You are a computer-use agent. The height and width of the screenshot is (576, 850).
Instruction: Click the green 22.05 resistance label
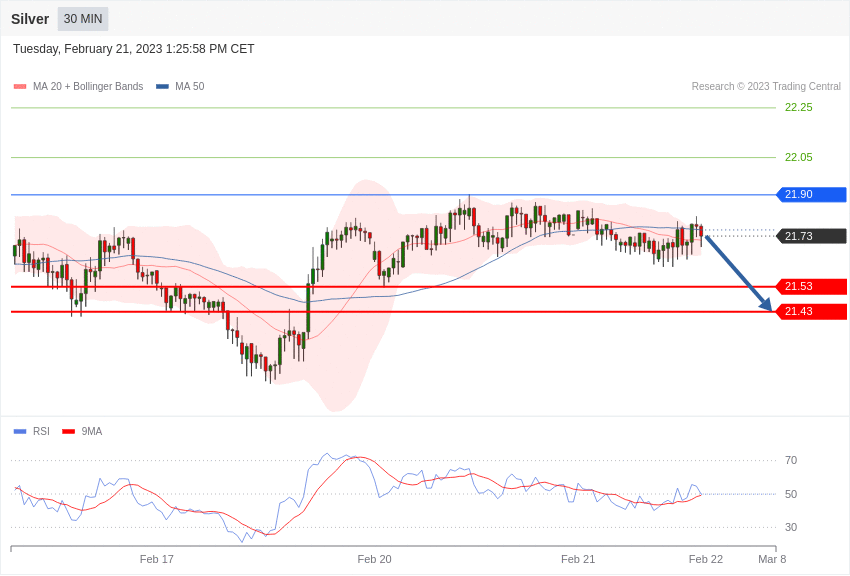click(799, 157)
